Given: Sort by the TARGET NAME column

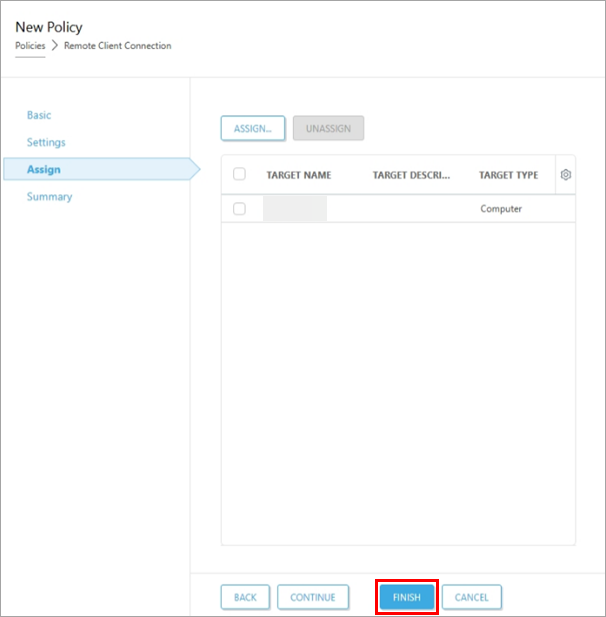Looking at the screenshot, I should pos(298,175).
